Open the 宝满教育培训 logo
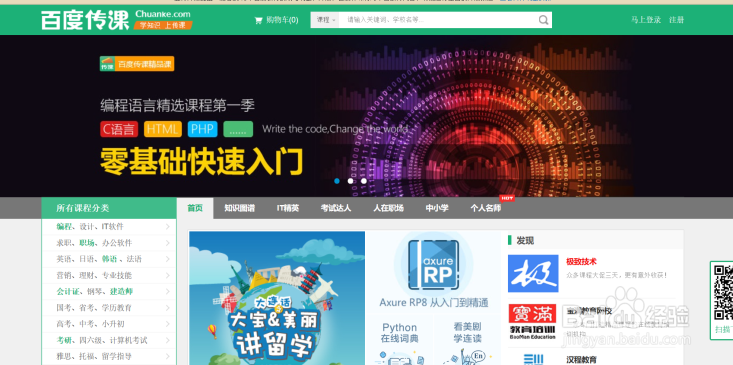 (x=532, y=322)
